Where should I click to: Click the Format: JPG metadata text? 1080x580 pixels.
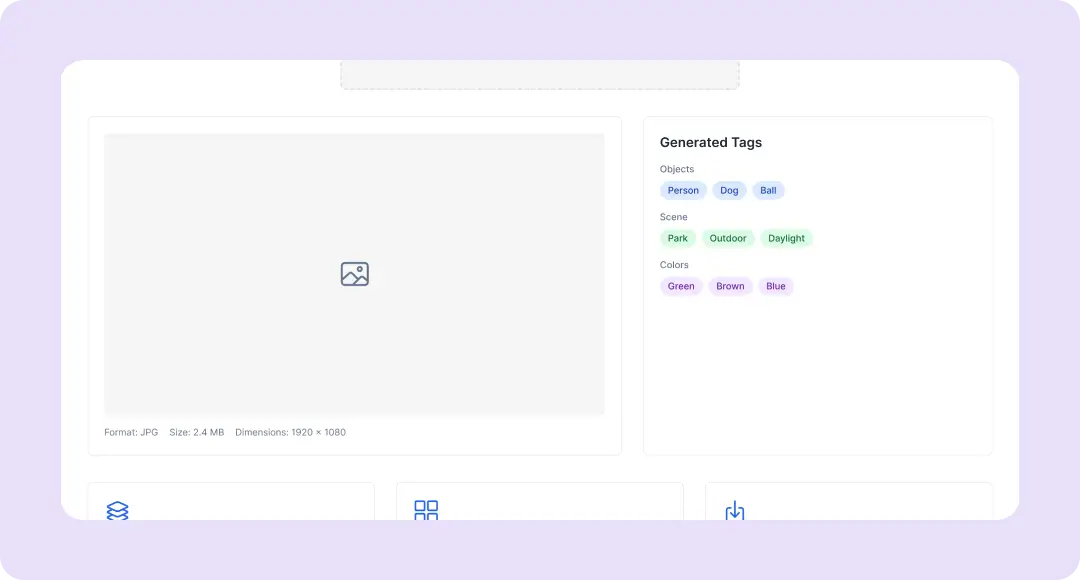tap(131, 432)
